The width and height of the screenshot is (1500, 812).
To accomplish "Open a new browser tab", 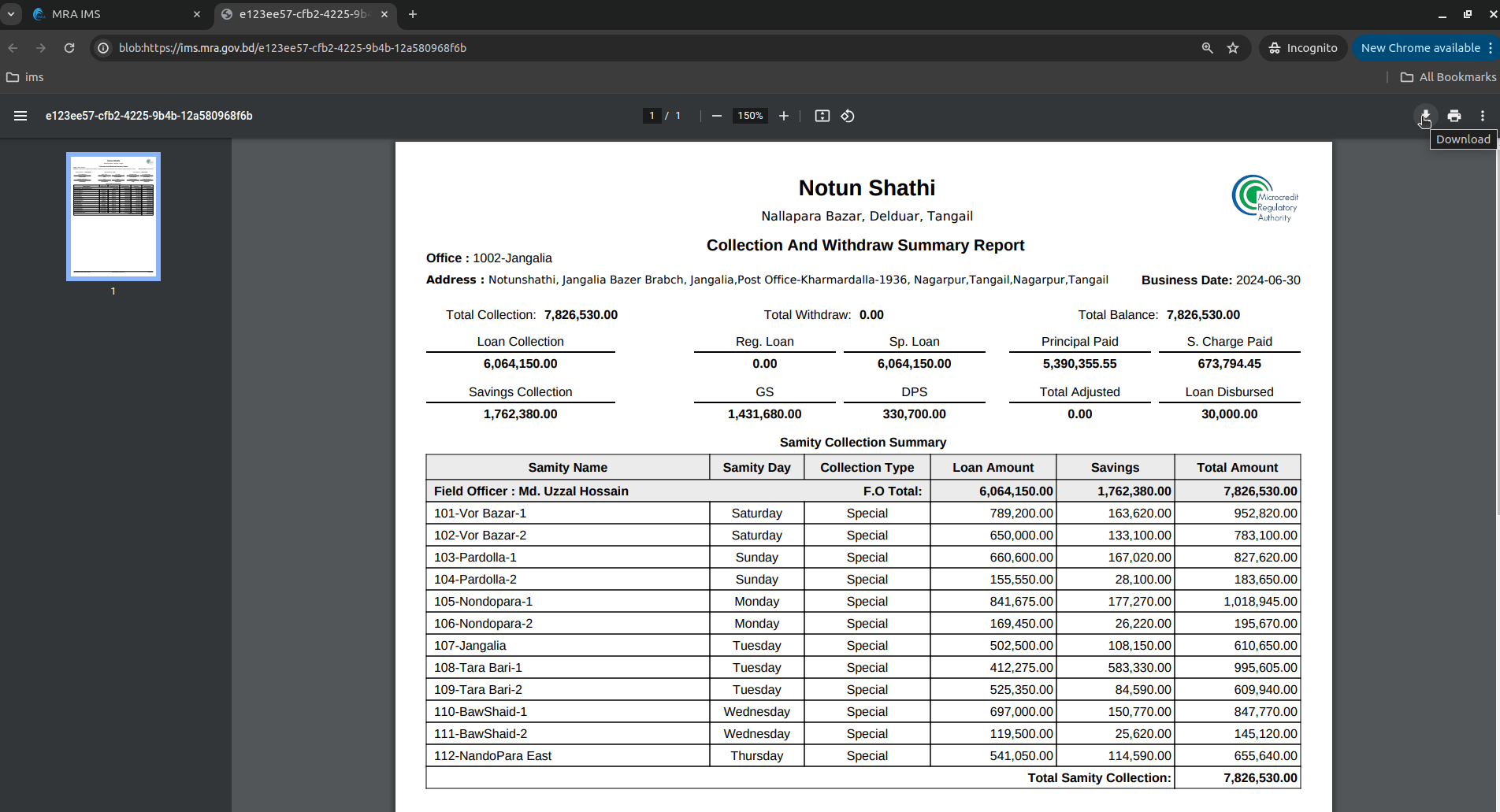I will click(x=413, y=14).
